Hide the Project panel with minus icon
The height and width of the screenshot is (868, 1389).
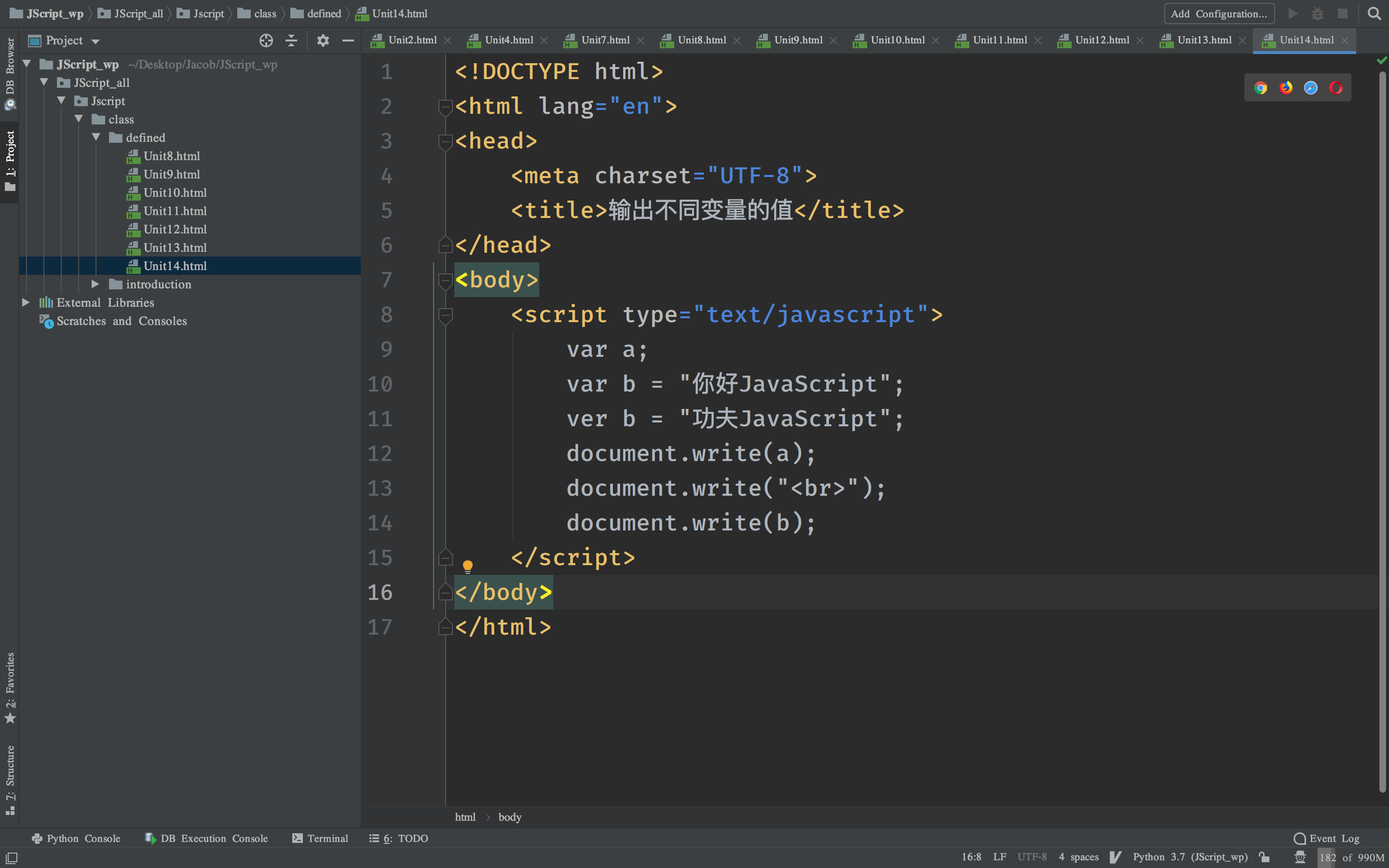348,40
